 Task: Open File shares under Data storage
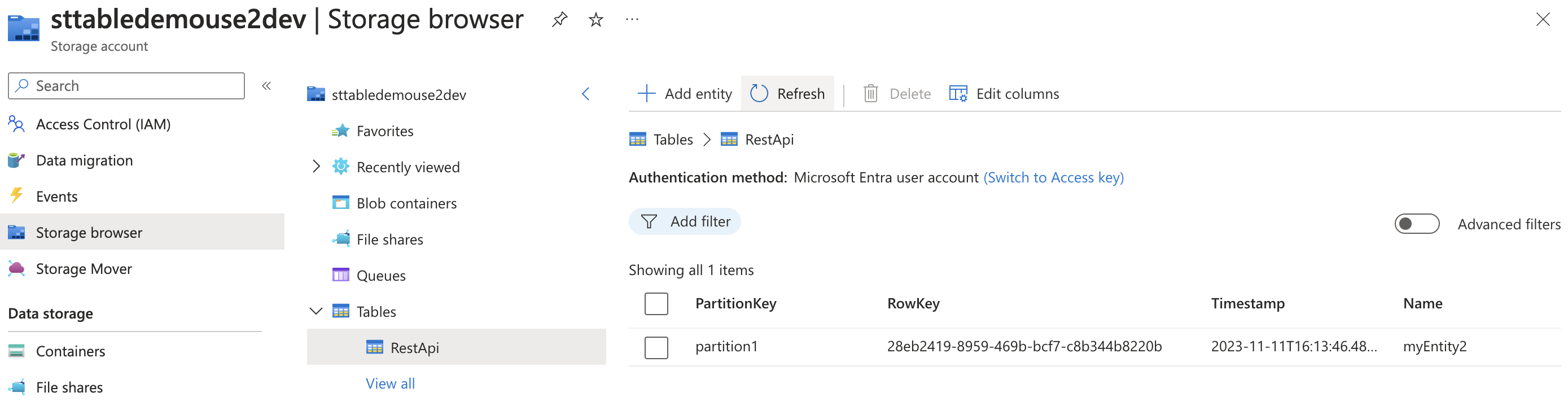pos(69,387)
